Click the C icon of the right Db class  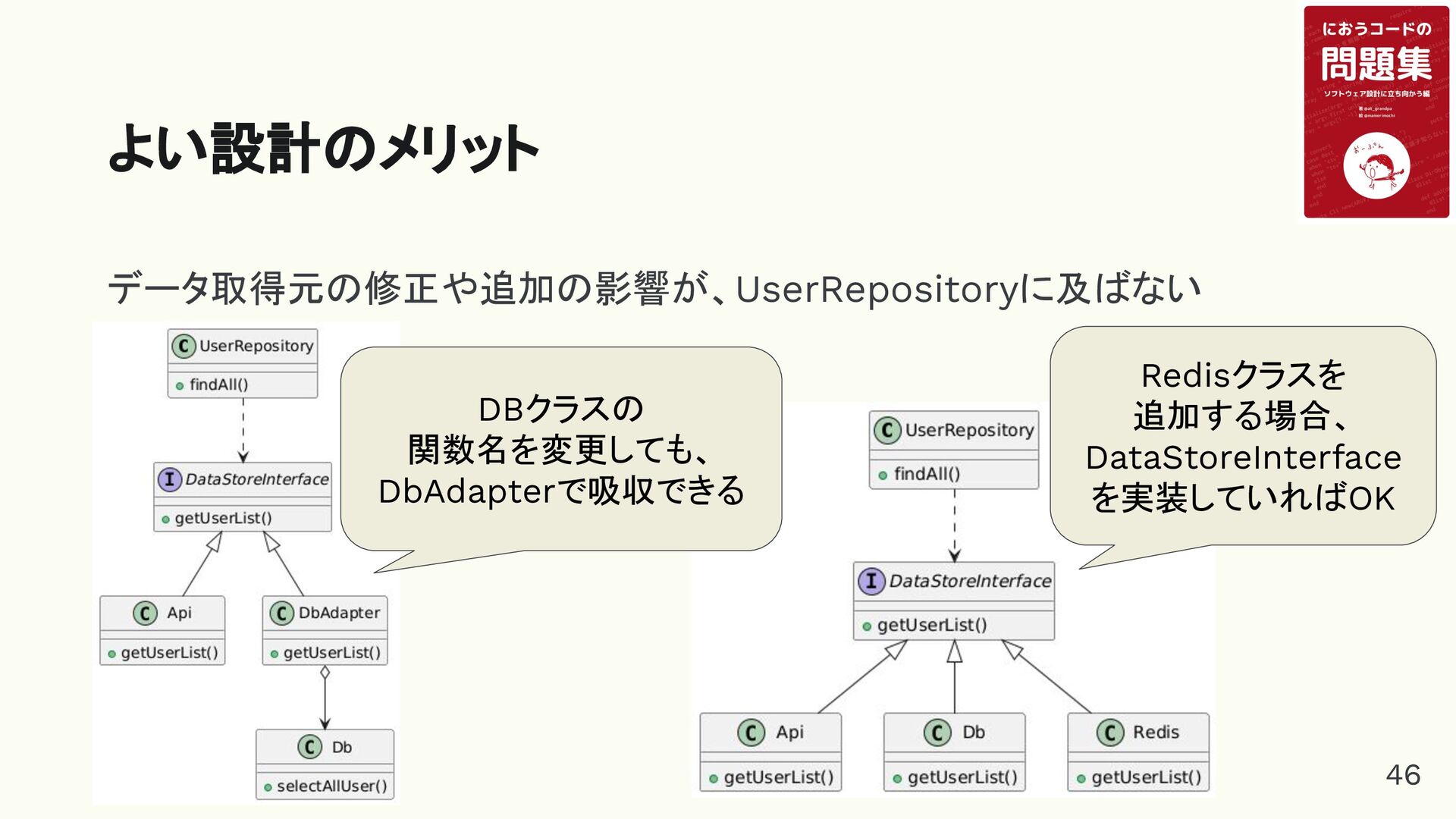[937, 733]
